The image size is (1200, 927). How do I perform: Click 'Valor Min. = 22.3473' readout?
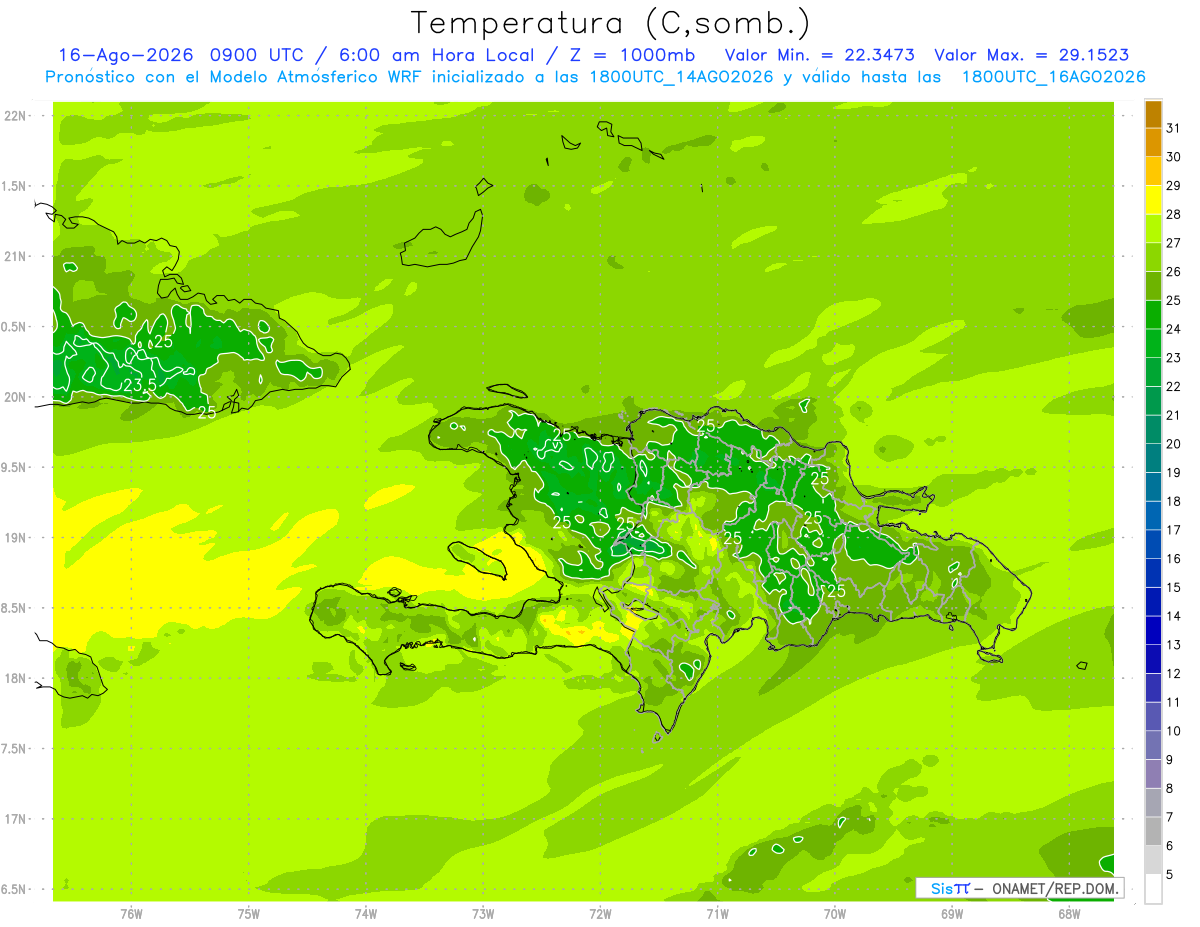(x=819, y=55)
